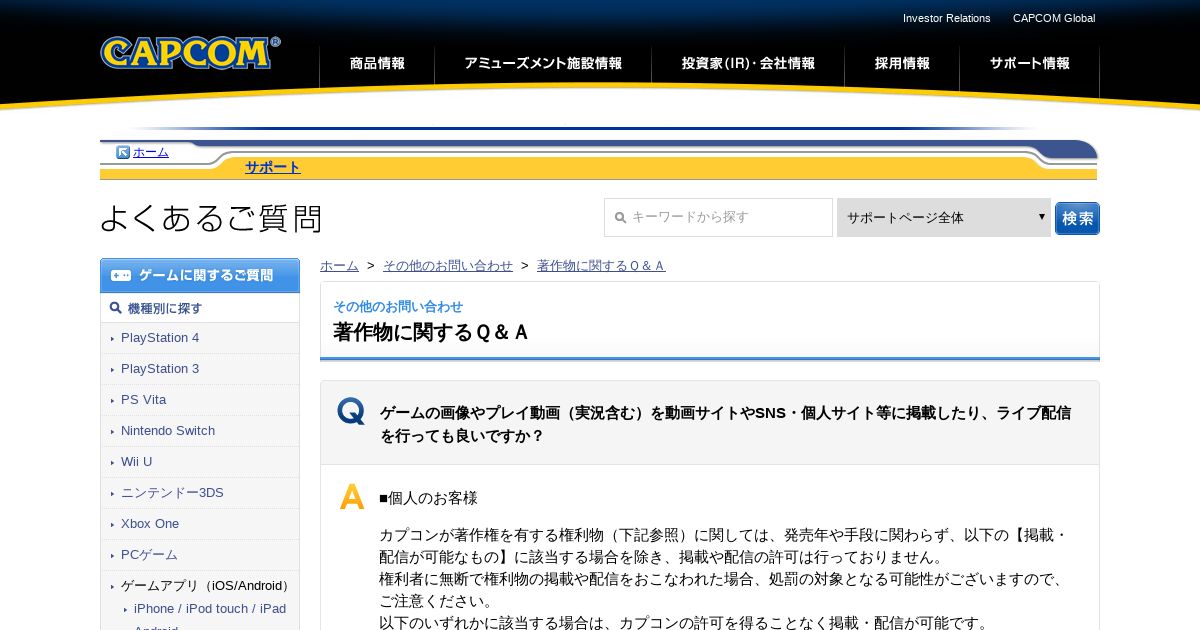Image resolution: width=1200 pixels, height=630 pixels.
Task: Select ニンテンドー3DS in the sidebar
Action: pos(172,493)
